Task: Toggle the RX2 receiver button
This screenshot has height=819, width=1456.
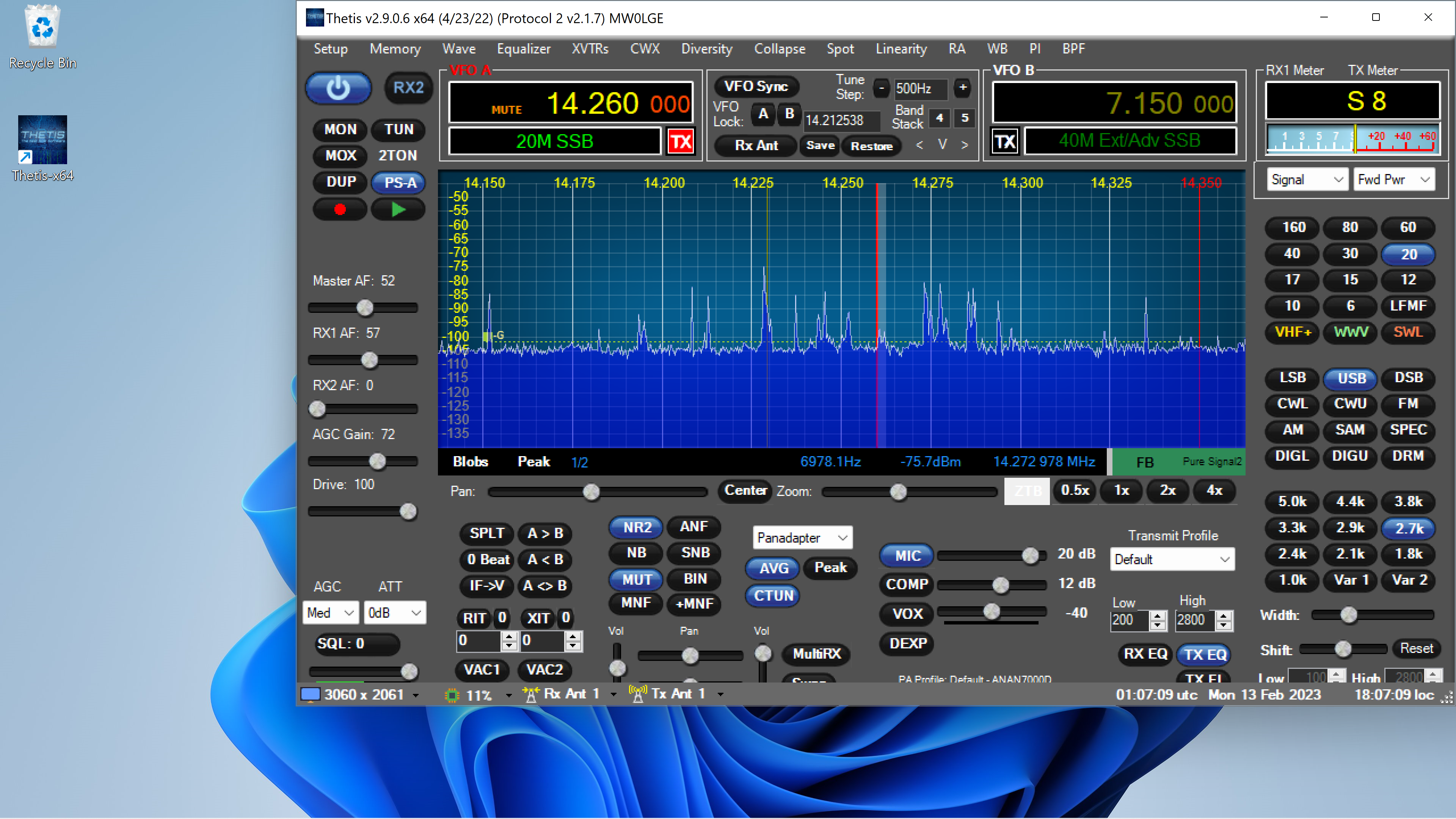Action: tap(408, 88)
